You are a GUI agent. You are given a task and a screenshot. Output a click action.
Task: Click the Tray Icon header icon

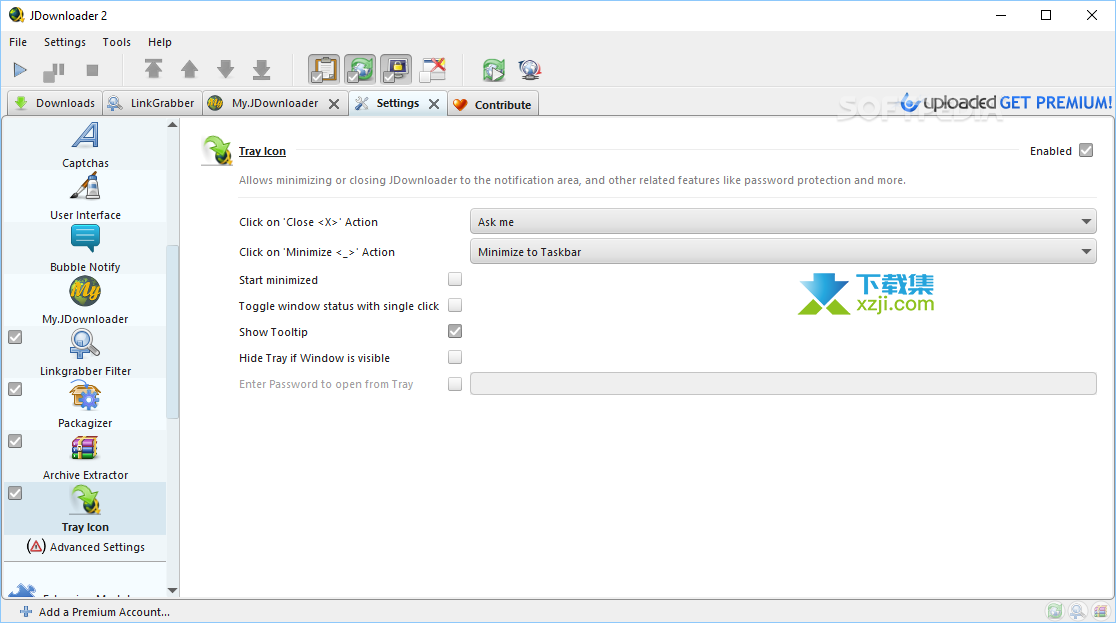[216, 150]
